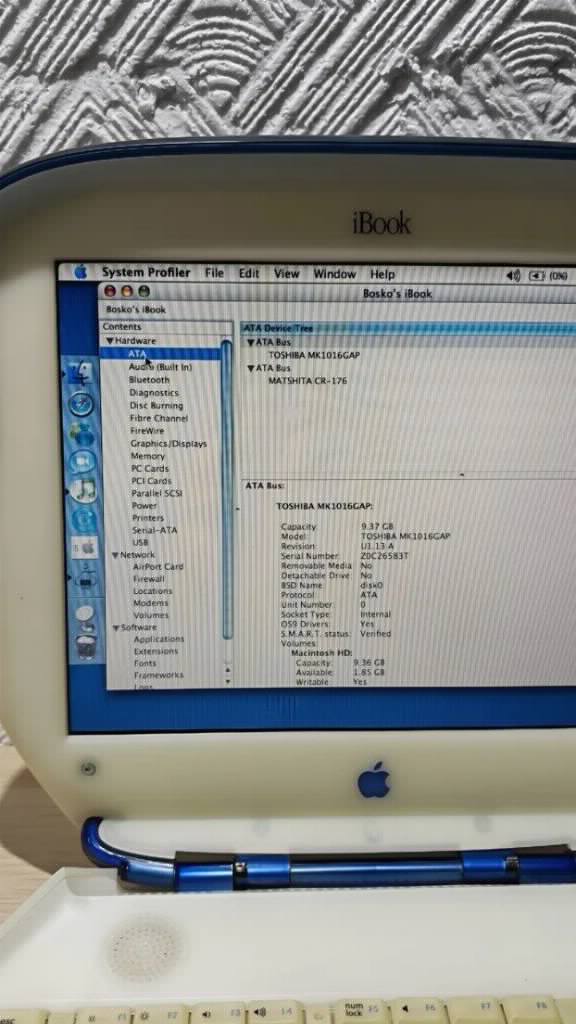The width and height of the screenshot is (576, 1024).
Task: Click the Contents list scroll-up arrow
Action: pos(227,669)
